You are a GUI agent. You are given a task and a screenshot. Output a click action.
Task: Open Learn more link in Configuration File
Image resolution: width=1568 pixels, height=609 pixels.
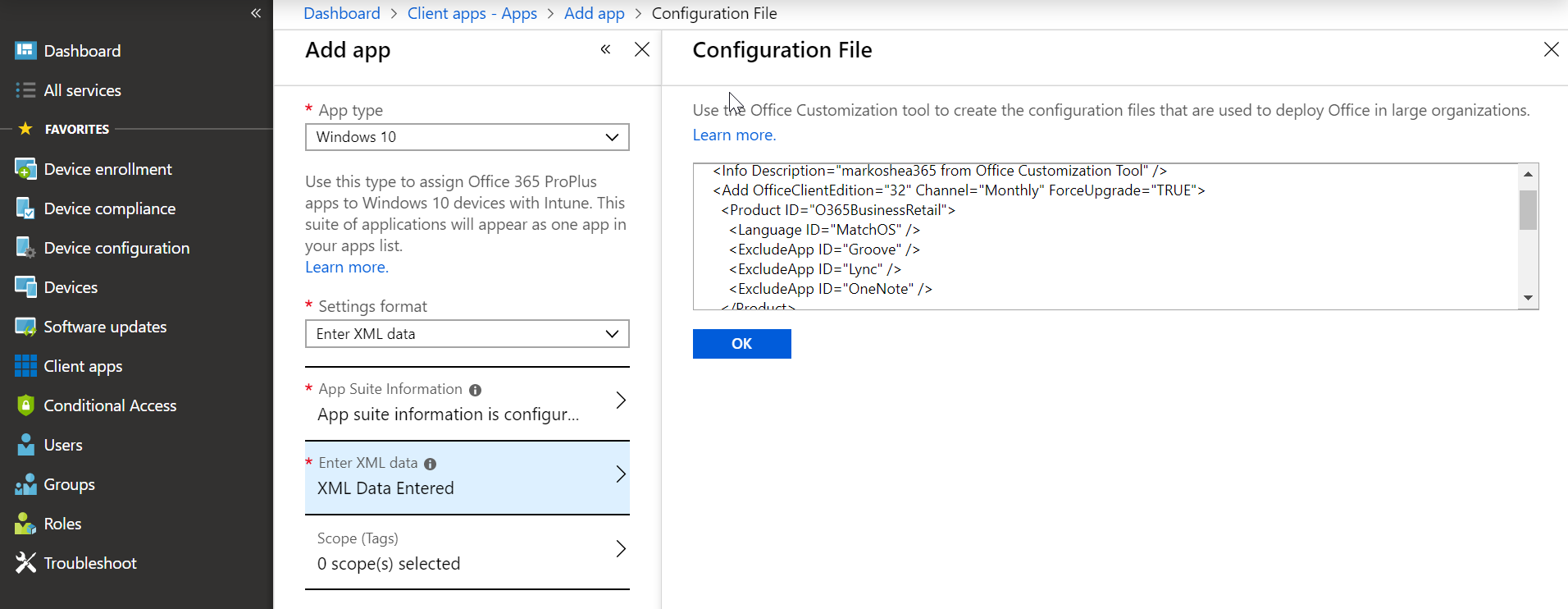point(733,135)
